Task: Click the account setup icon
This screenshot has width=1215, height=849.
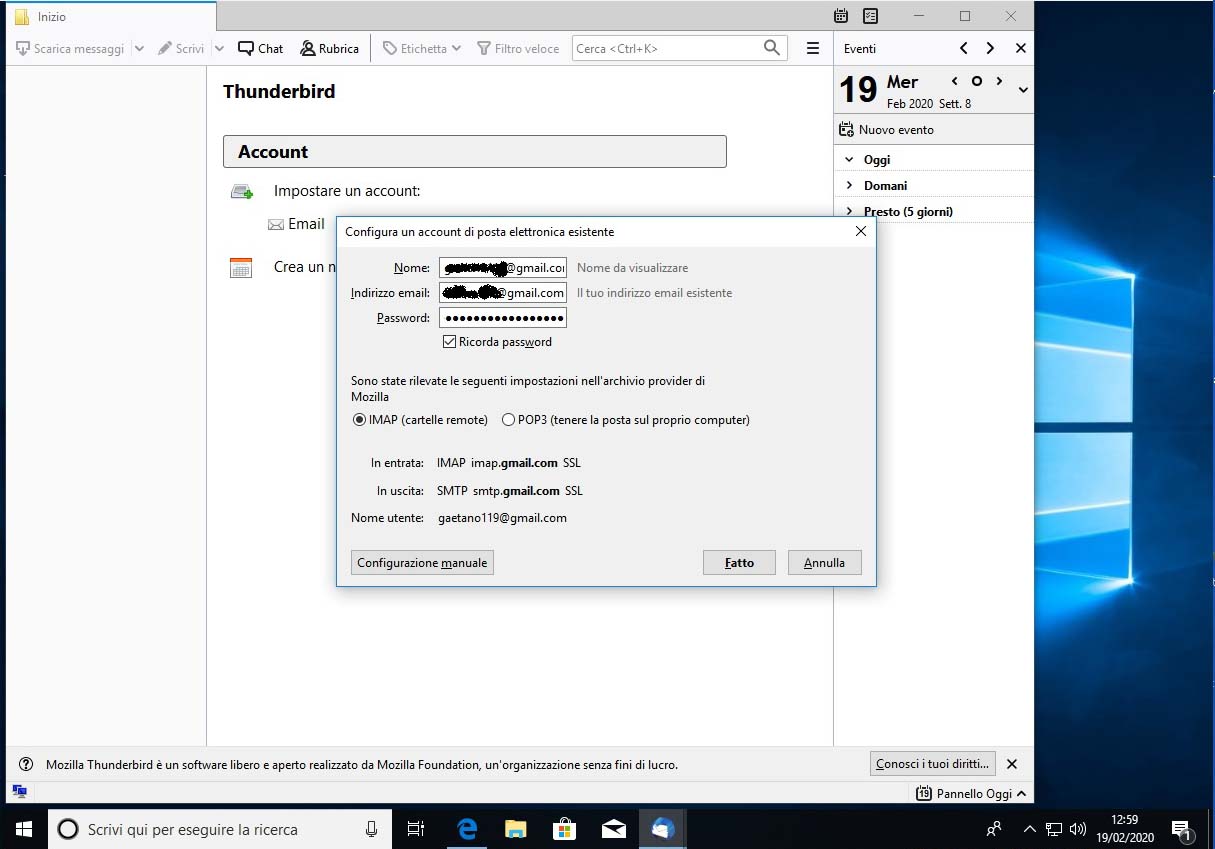Action: (x=241, y=191)
